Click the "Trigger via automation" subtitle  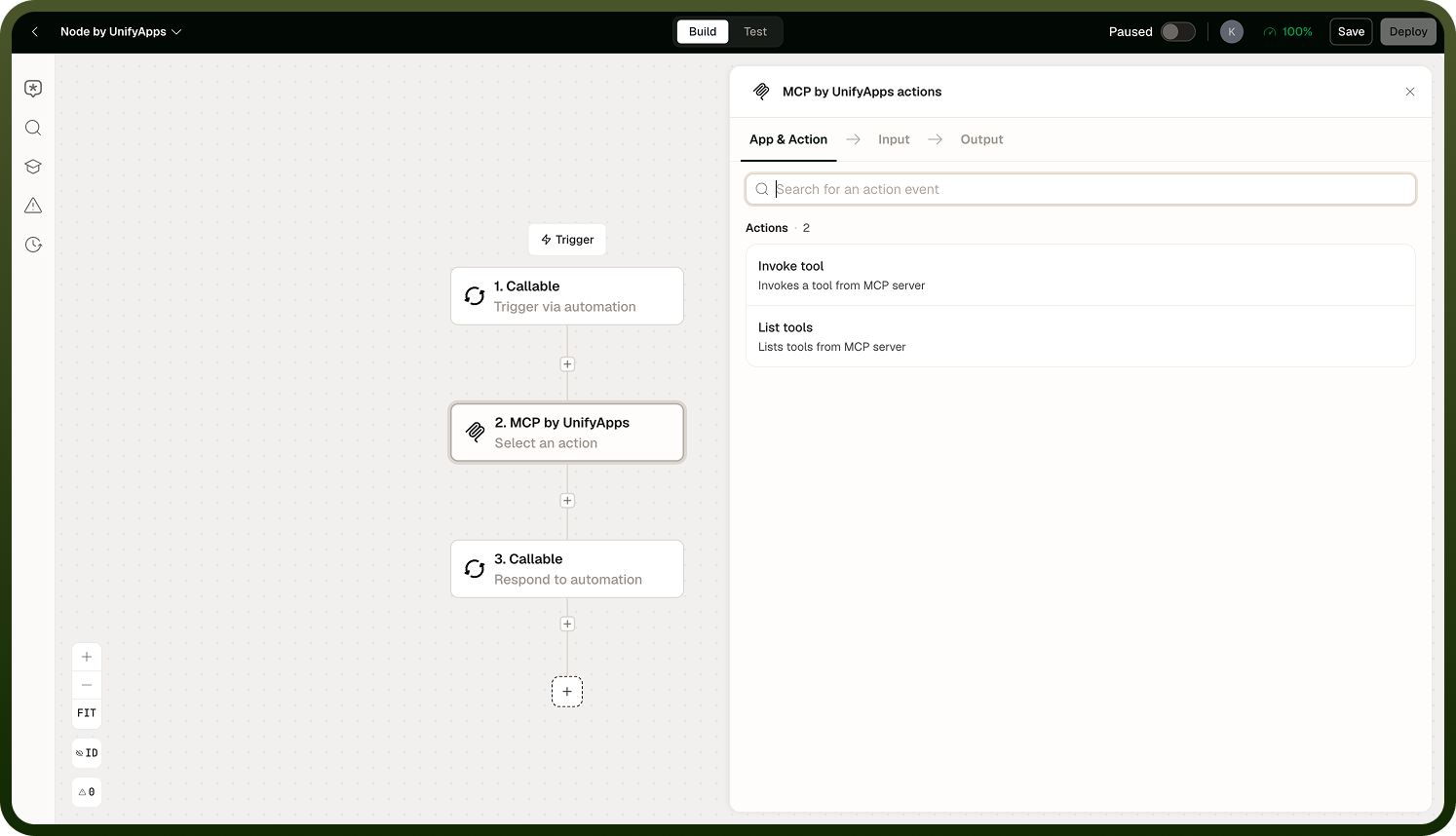click(x=565, y=307)
